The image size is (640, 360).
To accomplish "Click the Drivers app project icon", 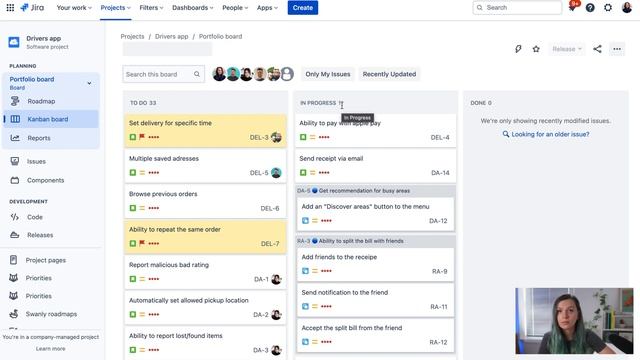I will (x=14, y=42).
